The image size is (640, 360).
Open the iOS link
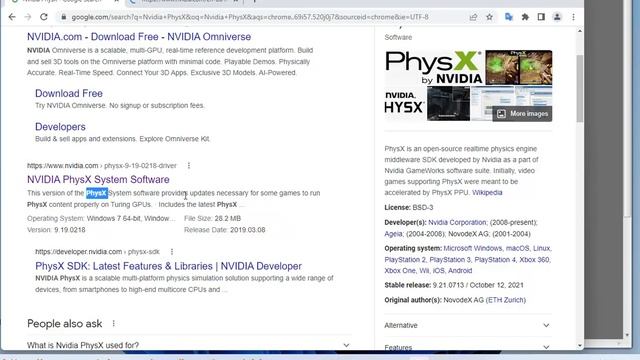tap(438, 271)
